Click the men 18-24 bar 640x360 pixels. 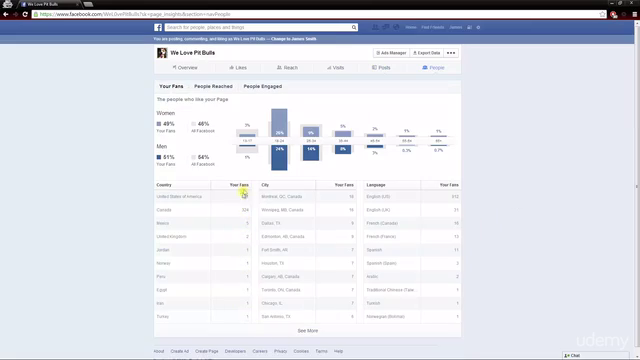[279, 157]
